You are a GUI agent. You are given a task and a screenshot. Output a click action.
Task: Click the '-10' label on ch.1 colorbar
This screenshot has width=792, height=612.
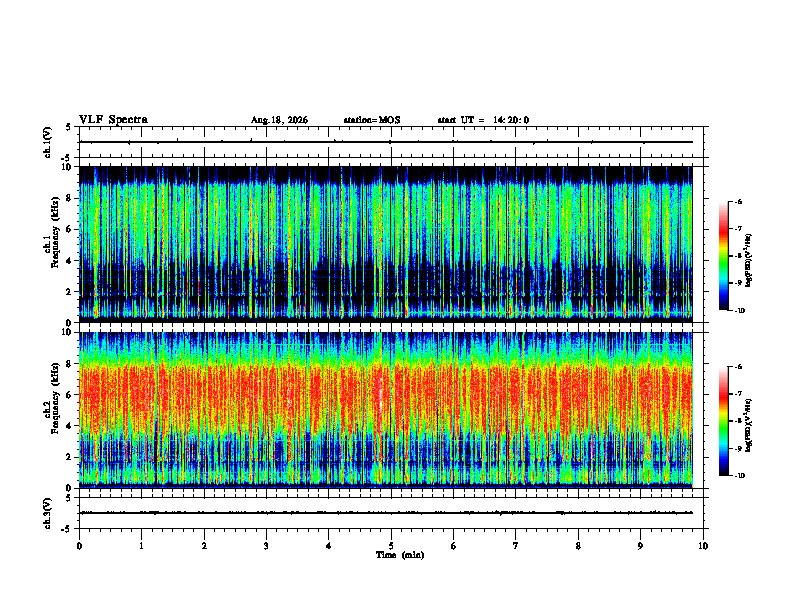point(739,310)
